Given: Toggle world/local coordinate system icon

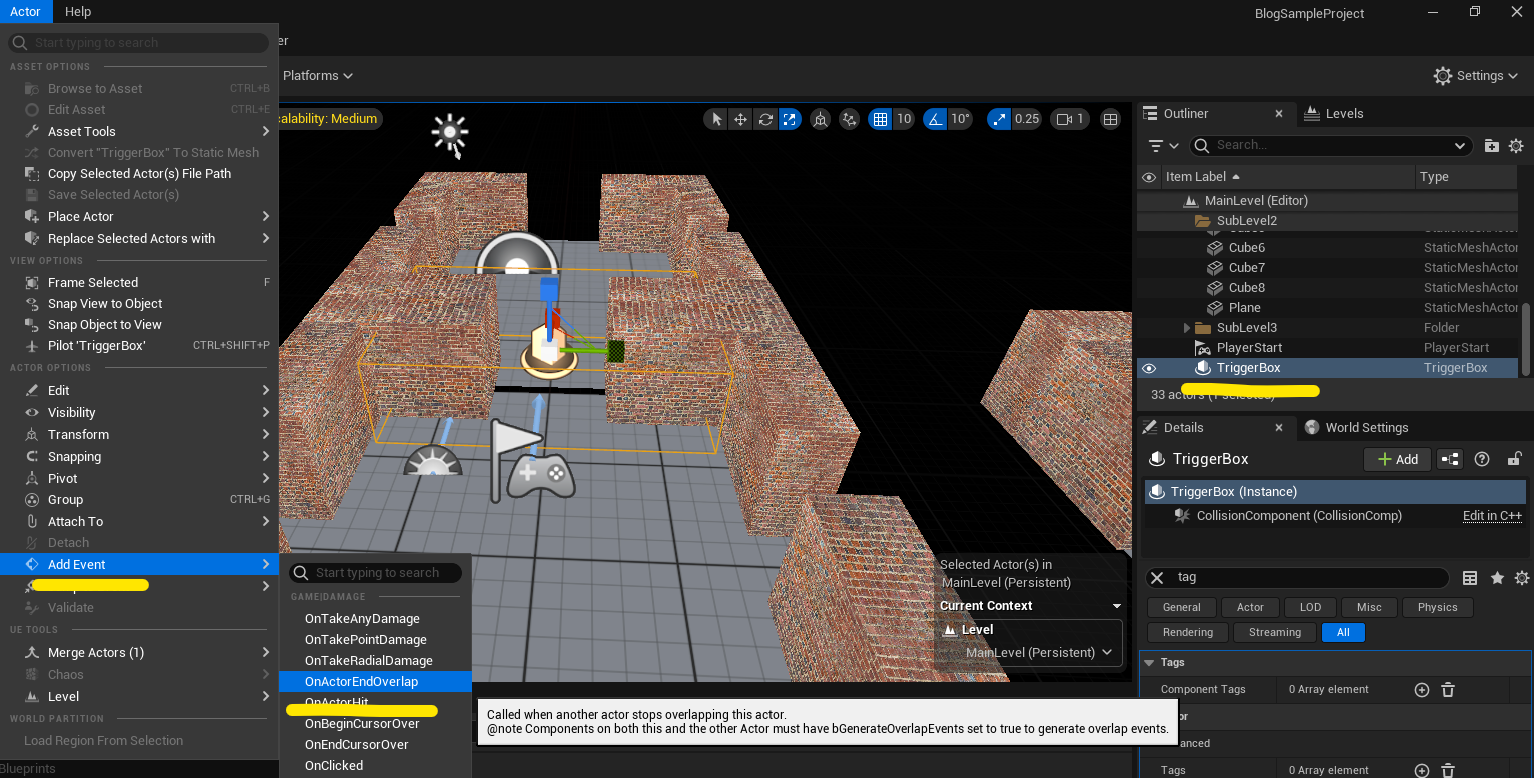Looking at the screenshot, I should (x=820, y=119).
